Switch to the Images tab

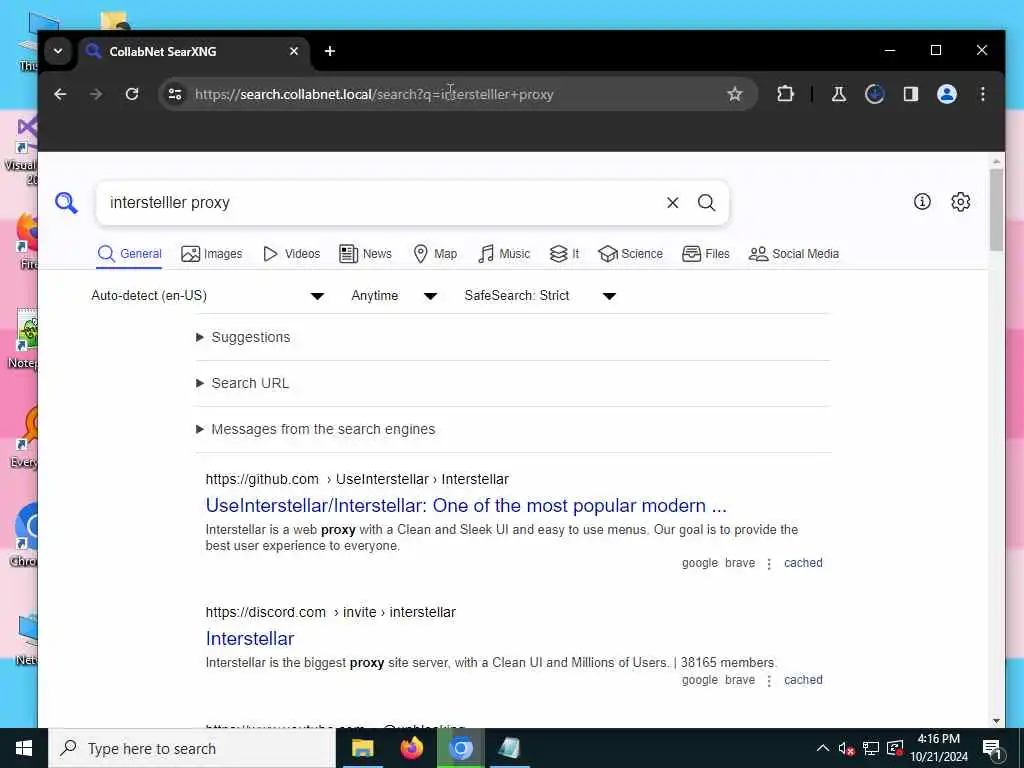point(212,254)
